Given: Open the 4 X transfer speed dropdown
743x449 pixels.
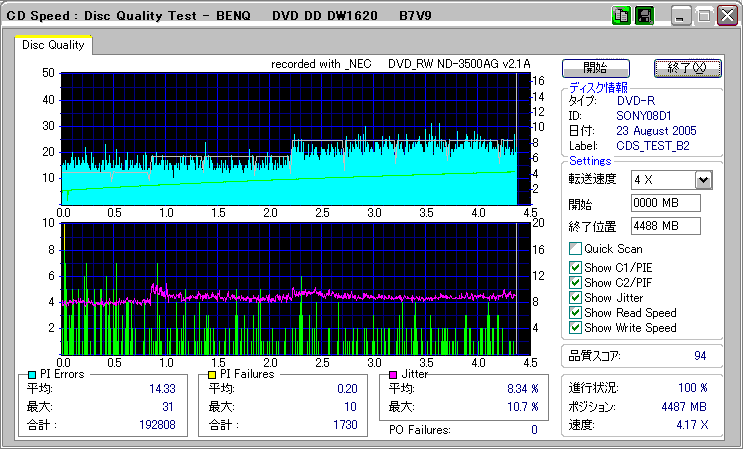Looking at the screenshot, I should (703, 180).
